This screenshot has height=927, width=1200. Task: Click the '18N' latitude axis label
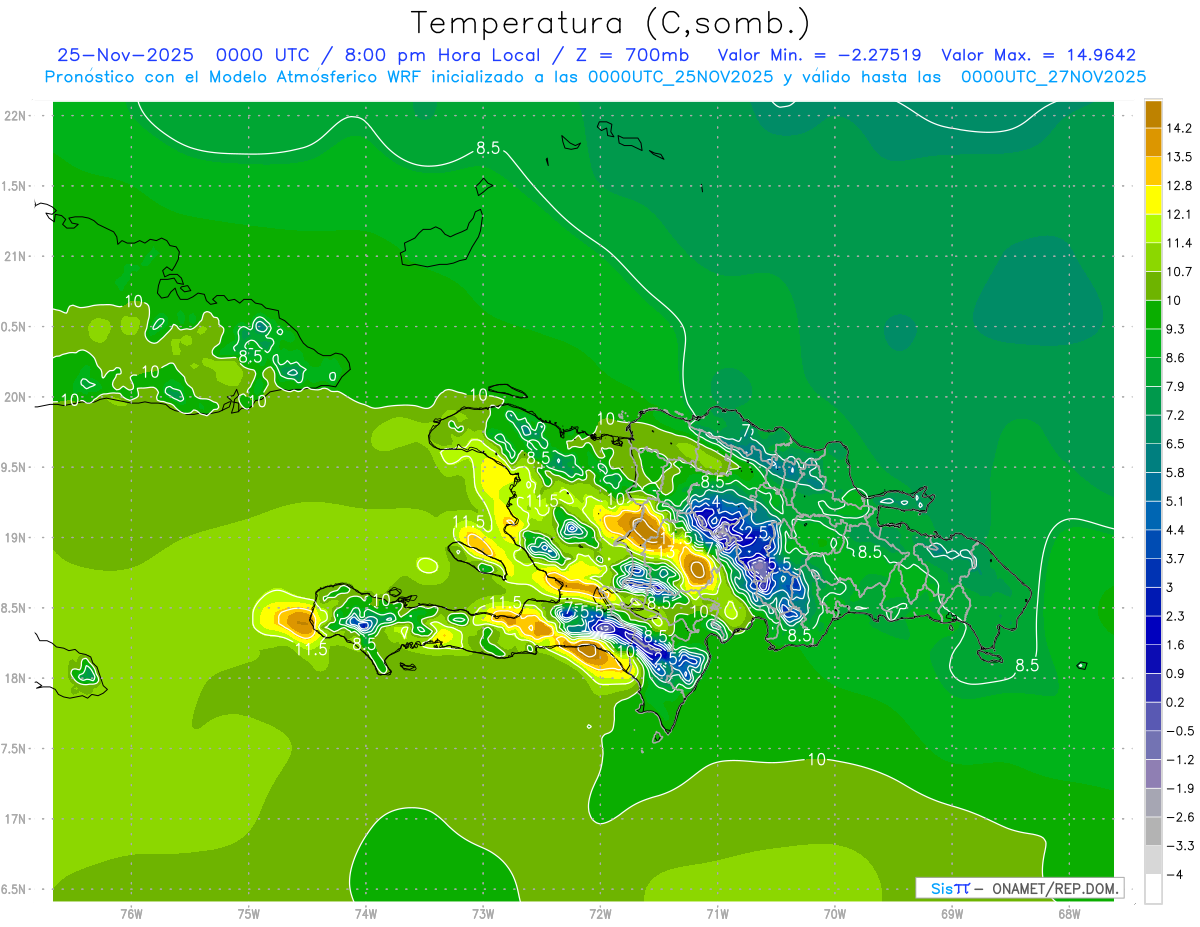pos(16,678)
